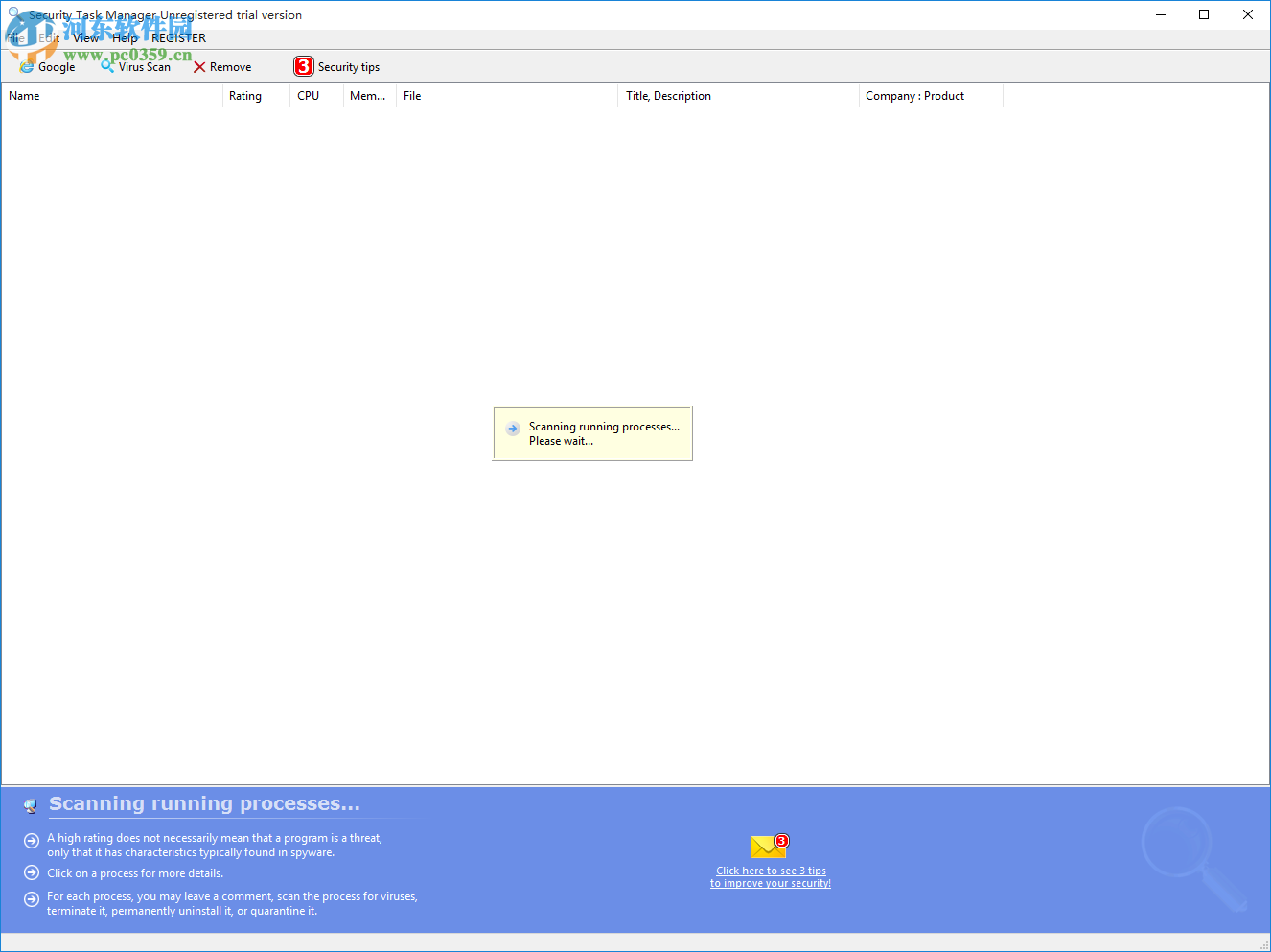
Task: Open the View menu
Action: [85, 37]
